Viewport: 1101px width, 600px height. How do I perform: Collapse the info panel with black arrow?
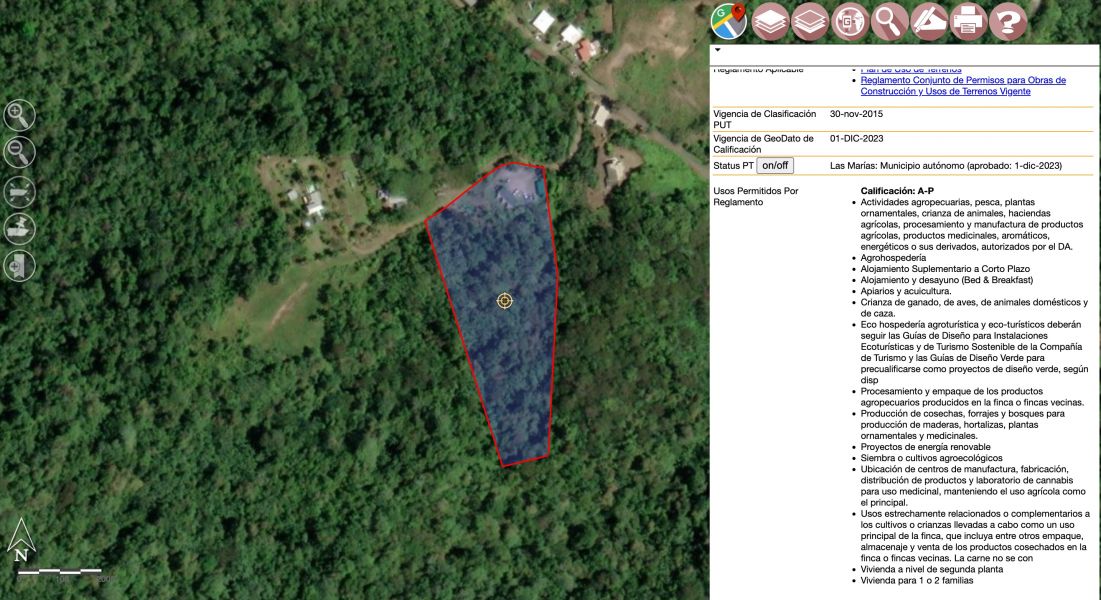[x=718, y=49]
